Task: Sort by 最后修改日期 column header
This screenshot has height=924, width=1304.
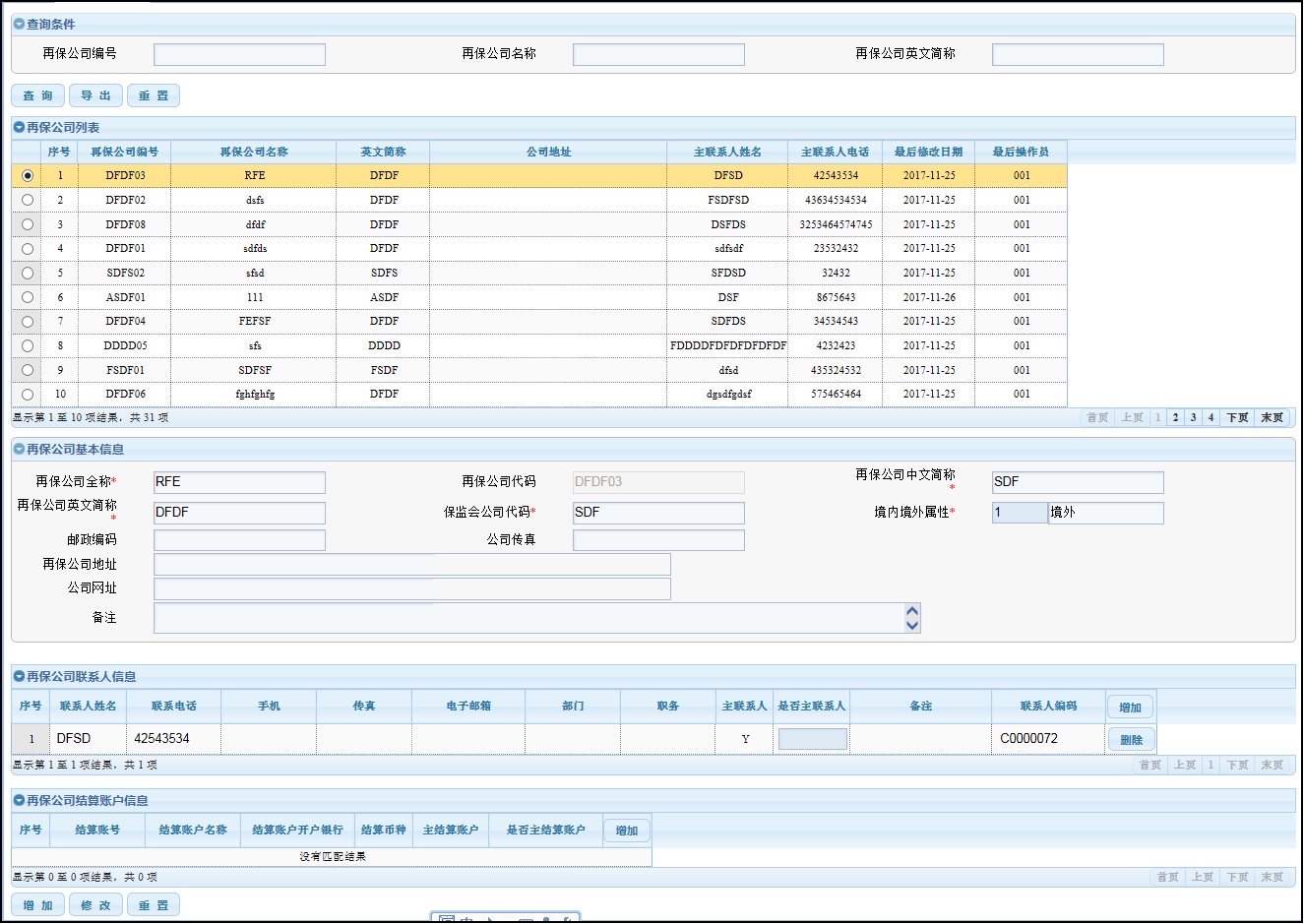Action: click(x=928, y=153)
